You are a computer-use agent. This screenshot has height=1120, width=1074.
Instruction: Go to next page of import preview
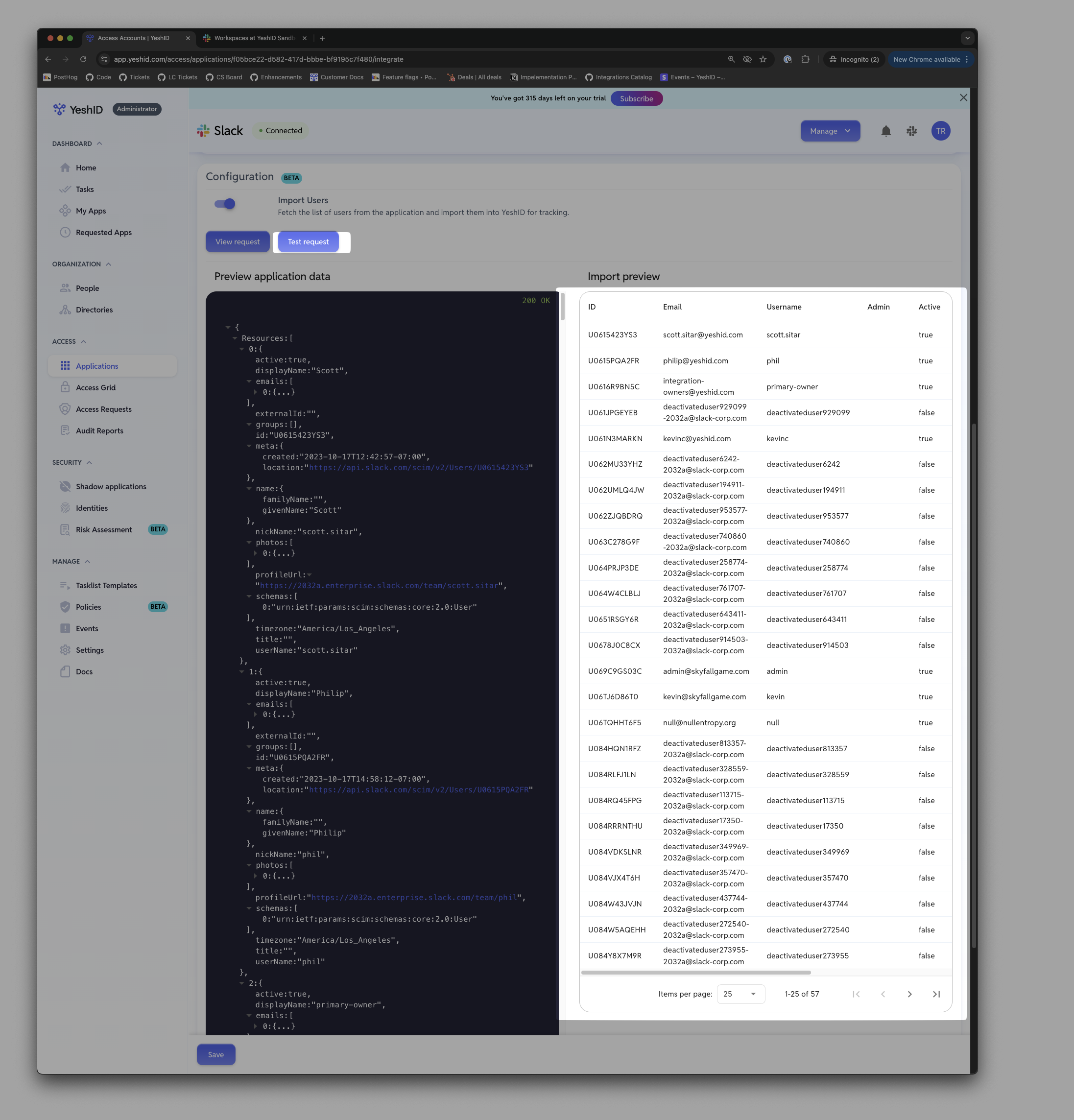909,994
